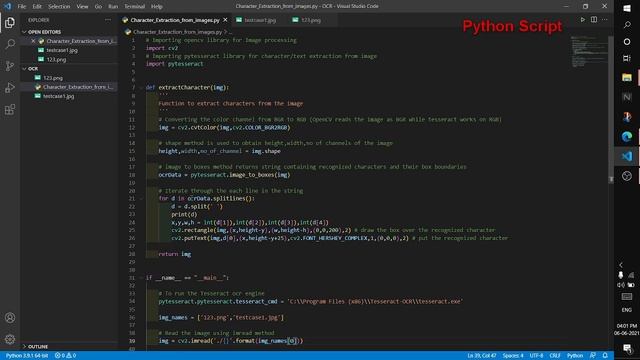
Task: Close Character_Extraction file in Open Editors
Action: click(x=33, y=41)
